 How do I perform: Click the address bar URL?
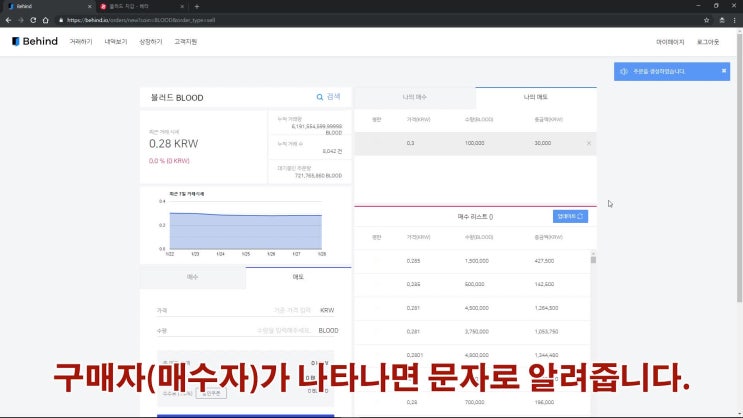[141, 20]
